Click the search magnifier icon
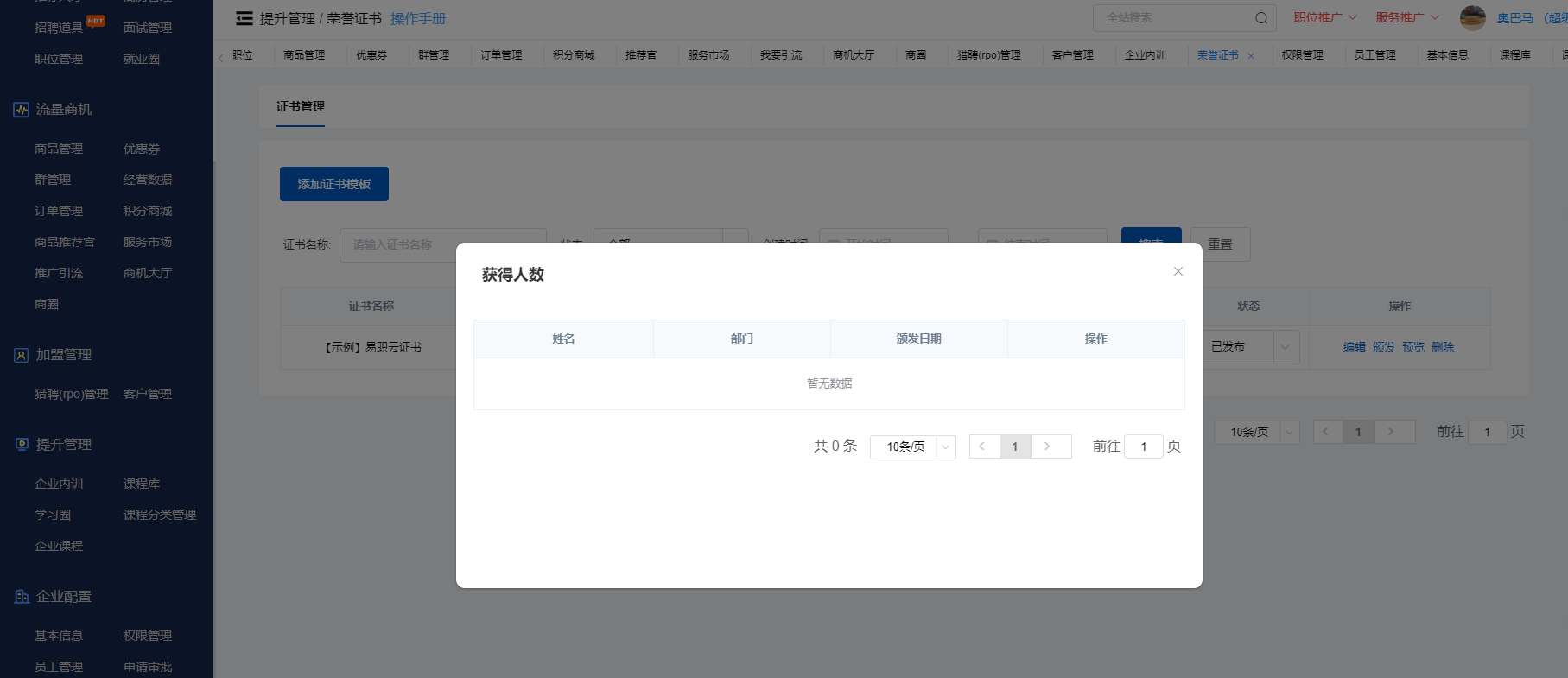This screenshot has width=1568, height=678. click(1260, 18)
